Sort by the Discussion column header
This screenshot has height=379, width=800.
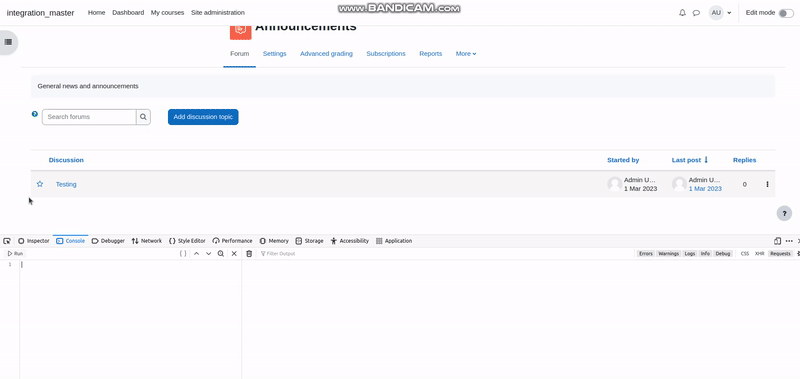click(x=66, y=160)
